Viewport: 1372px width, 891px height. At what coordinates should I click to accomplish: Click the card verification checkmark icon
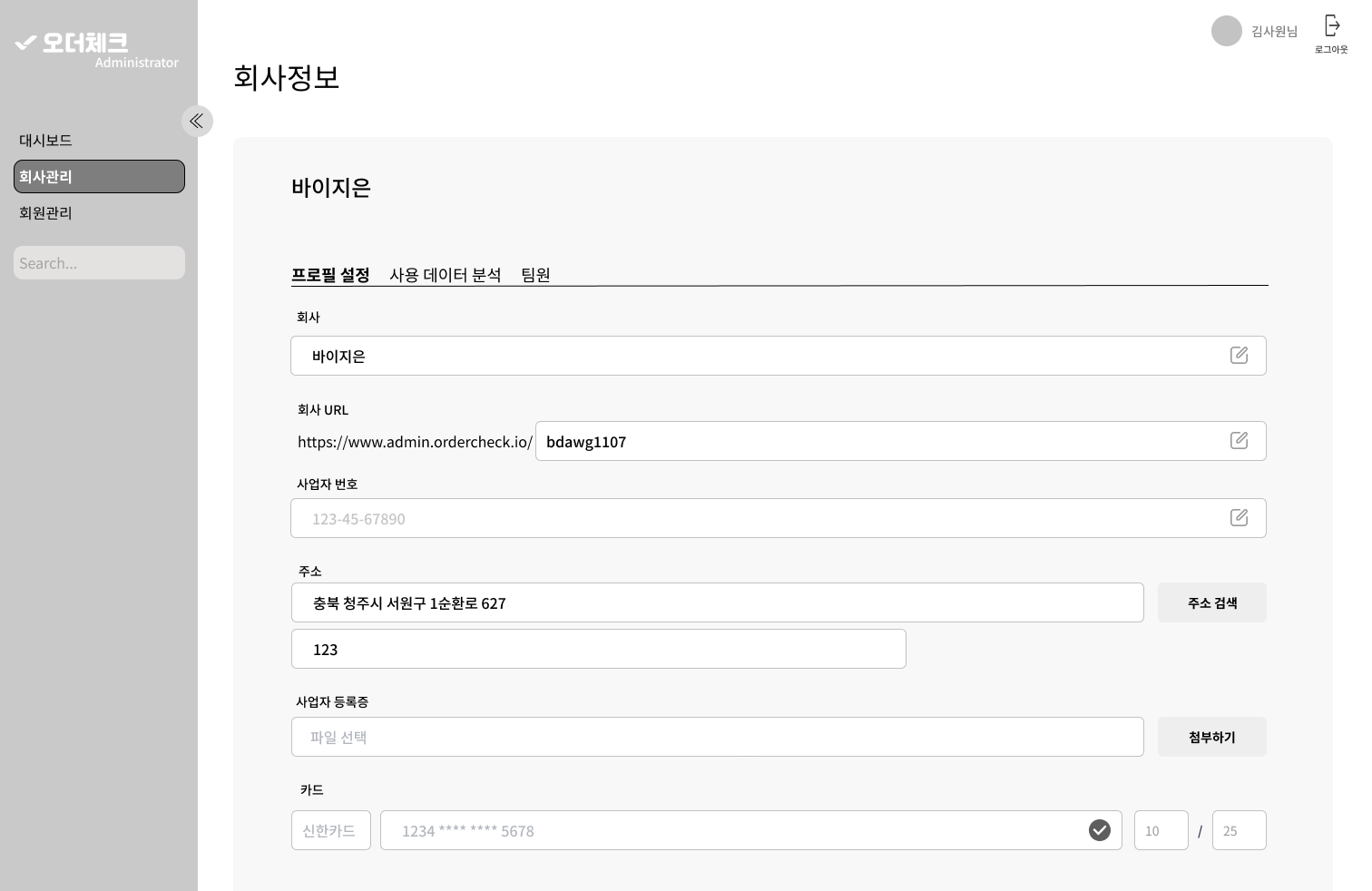click(1099, 830)
